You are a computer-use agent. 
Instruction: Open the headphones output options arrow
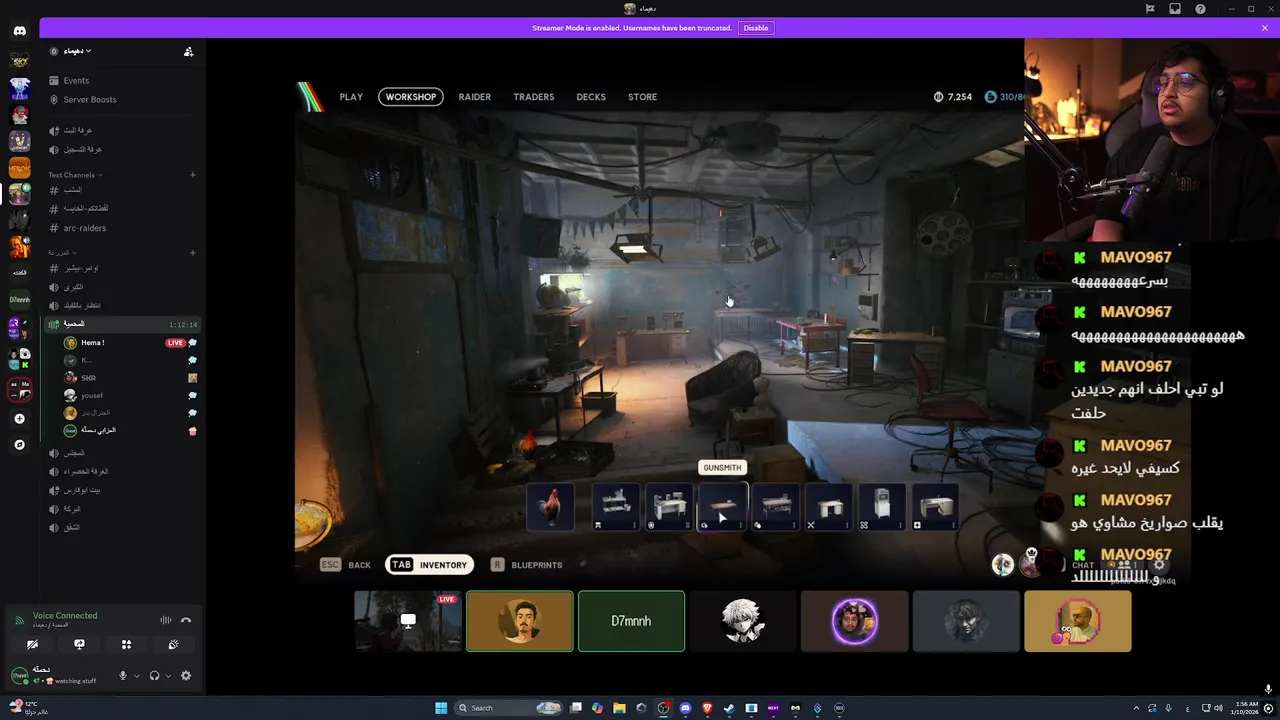[x=167, y=676]
